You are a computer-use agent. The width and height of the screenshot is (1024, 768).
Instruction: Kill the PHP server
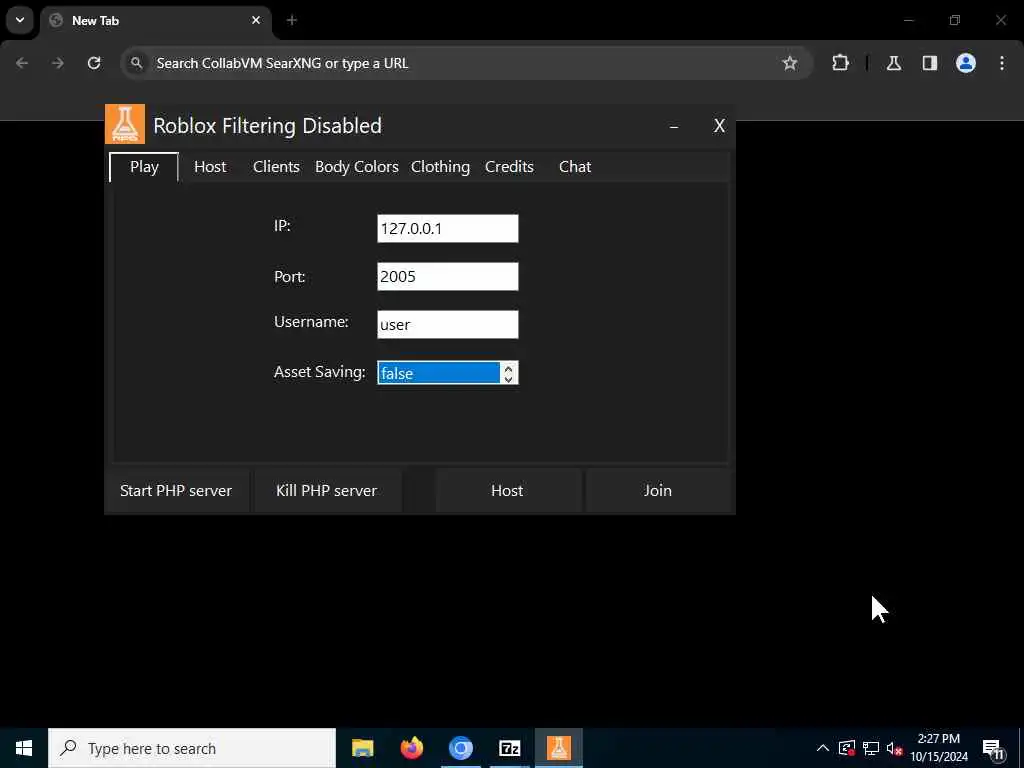pyautogui.click(x=327, y=490)
